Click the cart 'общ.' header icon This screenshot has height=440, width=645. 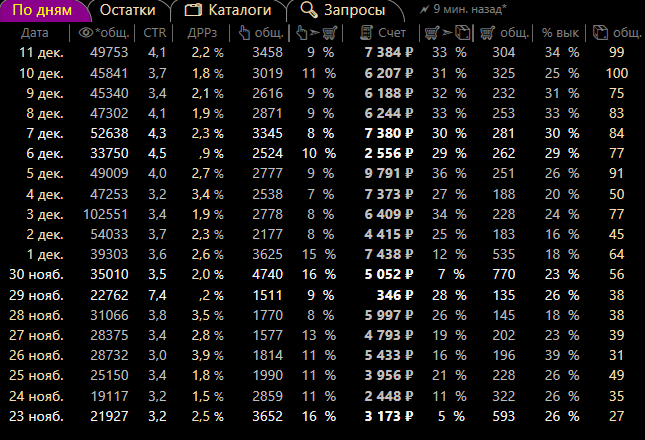coord(487,32)
